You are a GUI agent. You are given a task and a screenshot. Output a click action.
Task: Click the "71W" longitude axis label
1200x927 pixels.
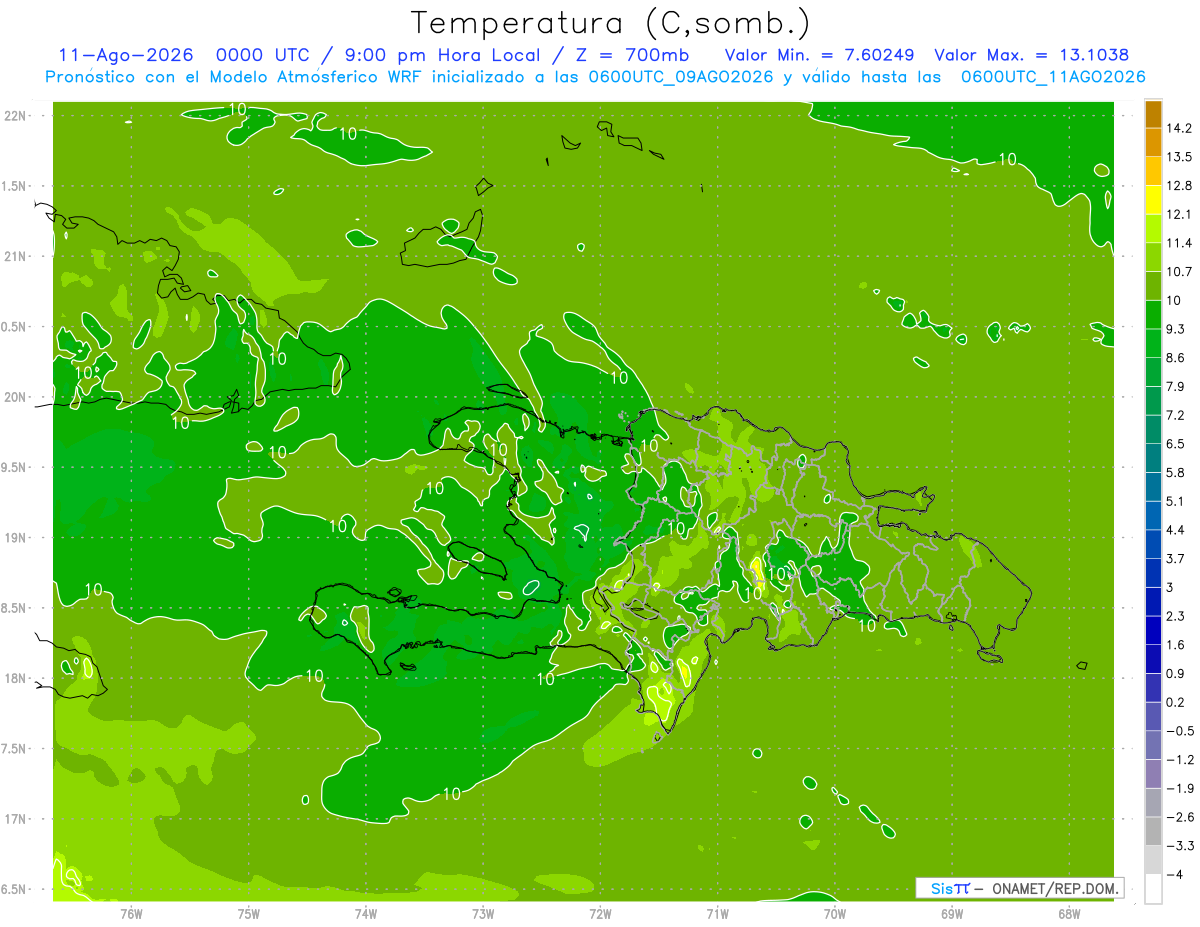click(717, 913)
